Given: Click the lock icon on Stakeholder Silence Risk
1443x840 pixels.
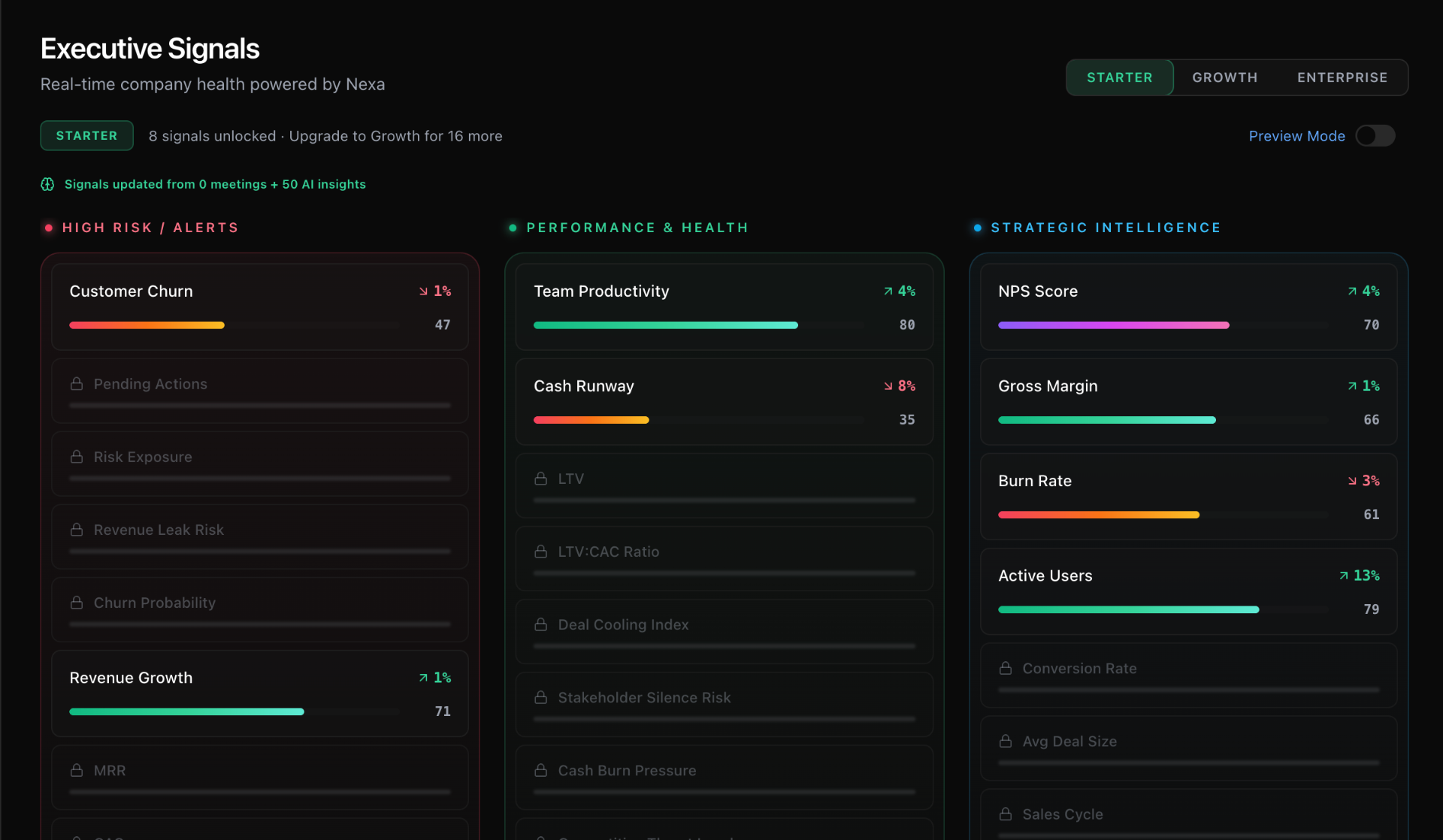Looking at the screenshot, I should pyautogui.click(x=540, y=697).
